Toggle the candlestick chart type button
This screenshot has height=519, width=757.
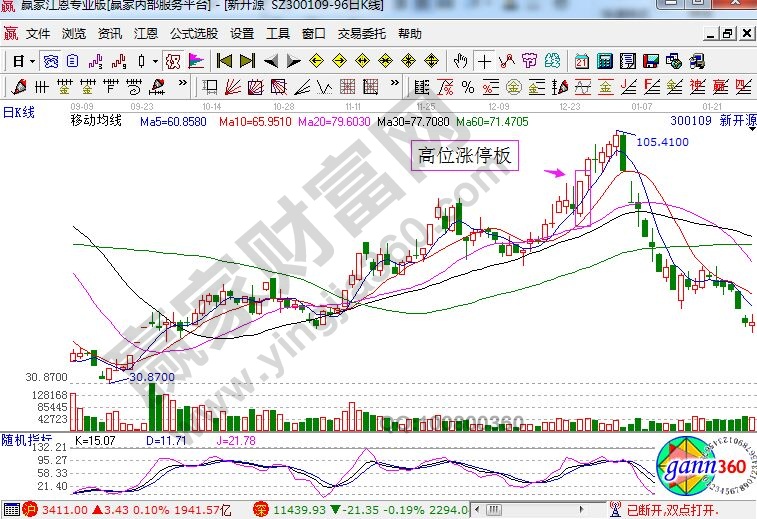pos(142,61)
